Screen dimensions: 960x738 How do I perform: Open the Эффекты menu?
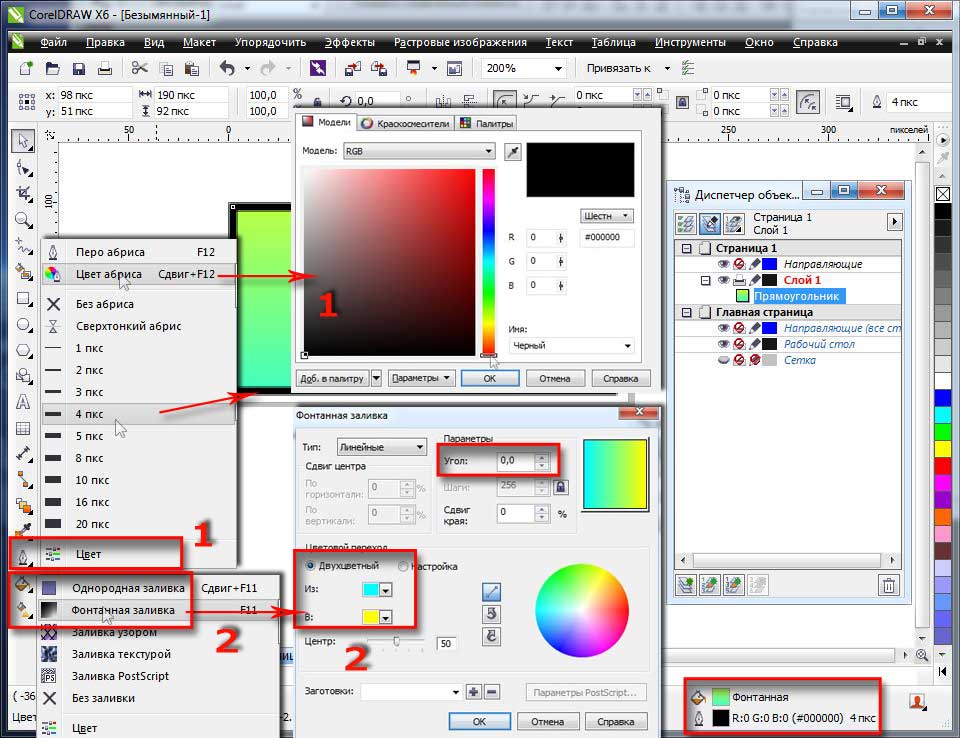tap(349, 43)
